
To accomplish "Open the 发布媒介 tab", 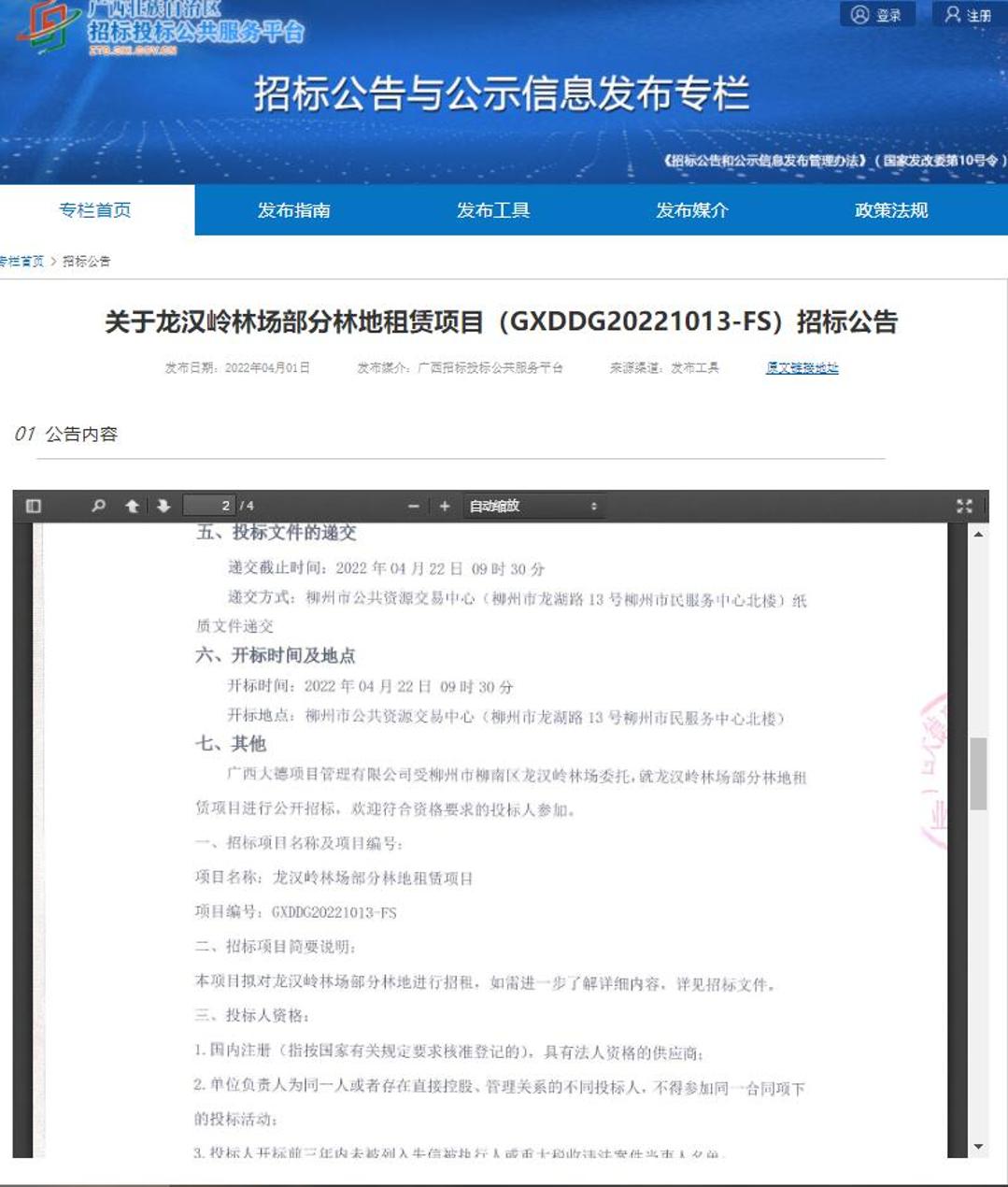I will [692, 210].
